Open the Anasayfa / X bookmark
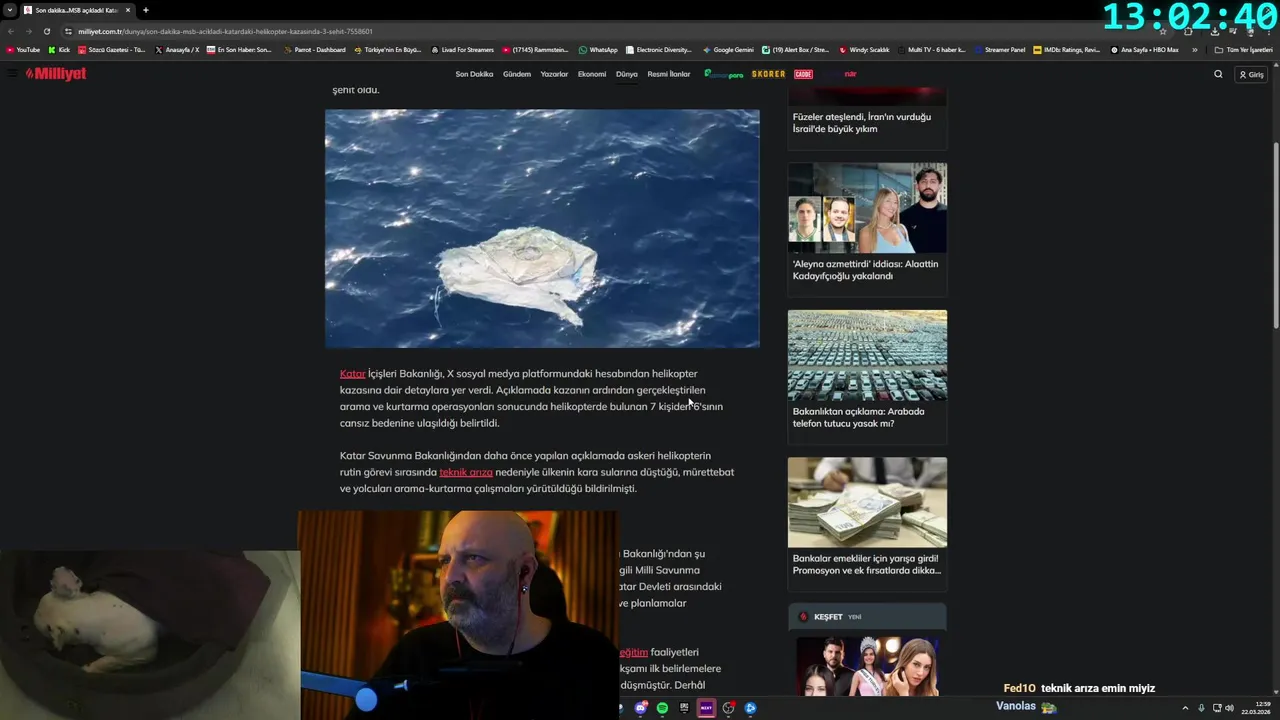The width and height of the screenshot is (1280, 720). 177,49
